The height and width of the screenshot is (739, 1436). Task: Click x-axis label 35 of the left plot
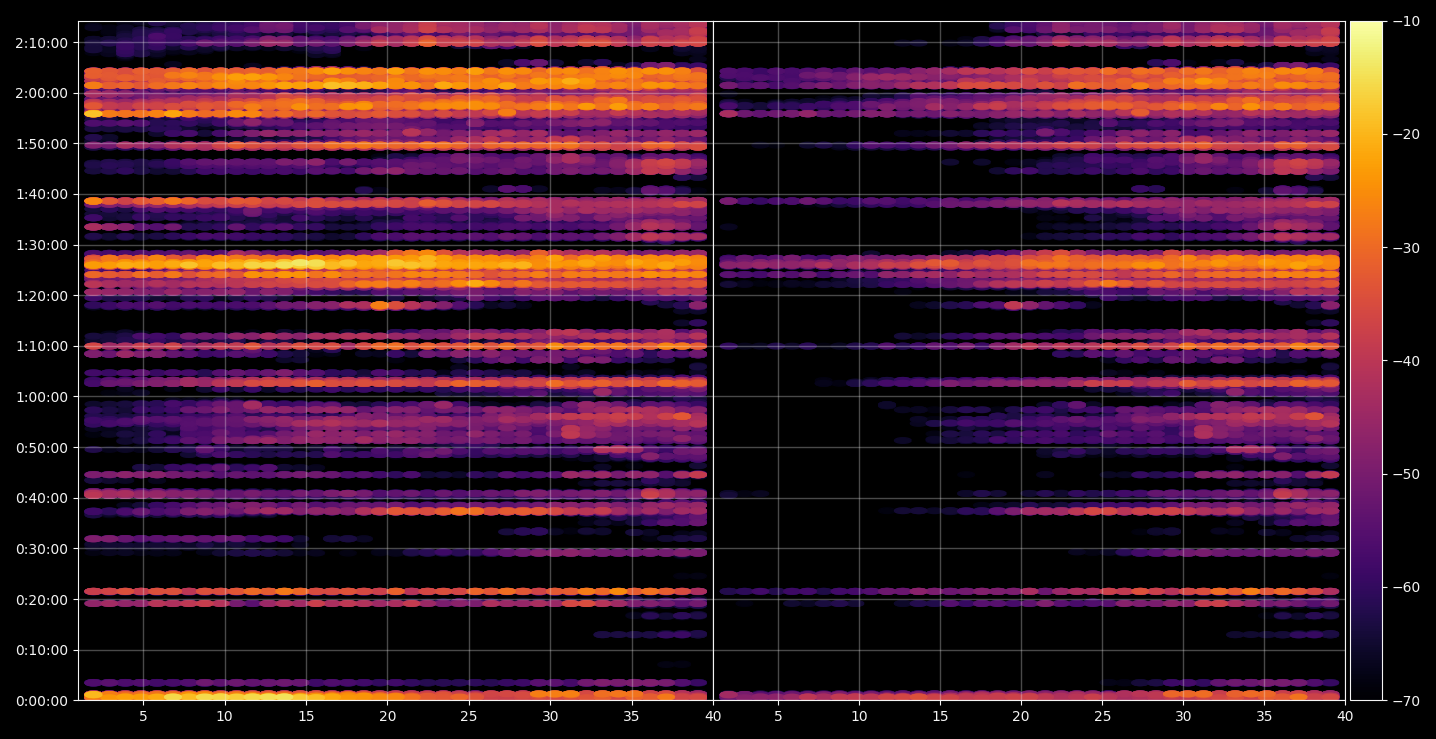pyautogui.click(x=631, y=717)
